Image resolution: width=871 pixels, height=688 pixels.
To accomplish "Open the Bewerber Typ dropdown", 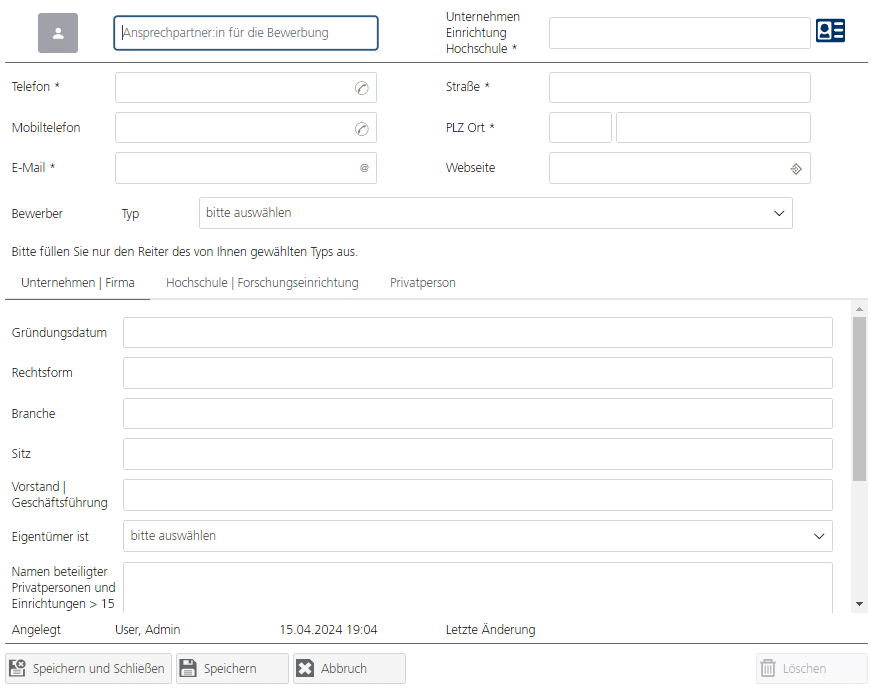I will point(495,213).
